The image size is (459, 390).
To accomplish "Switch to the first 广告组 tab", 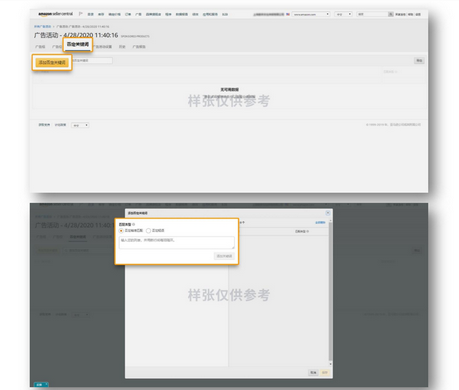I will point(40,47).
